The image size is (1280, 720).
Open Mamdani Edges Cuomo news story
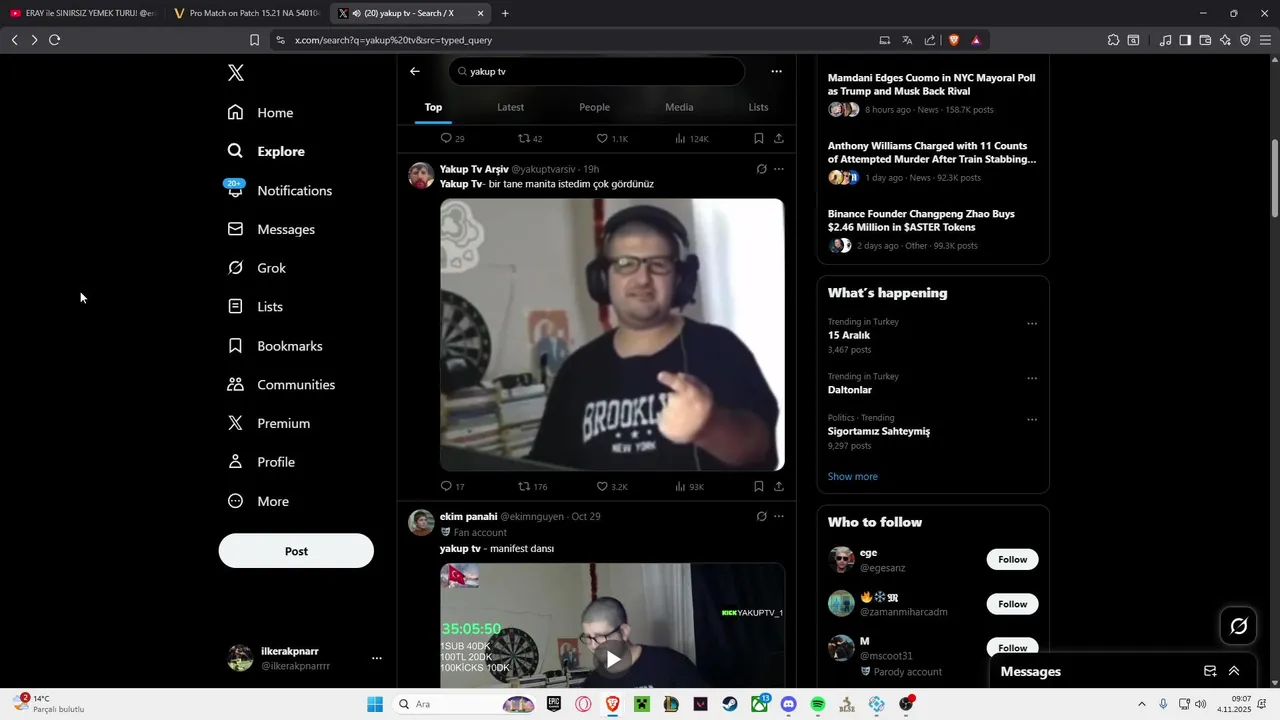coord(931,84)
